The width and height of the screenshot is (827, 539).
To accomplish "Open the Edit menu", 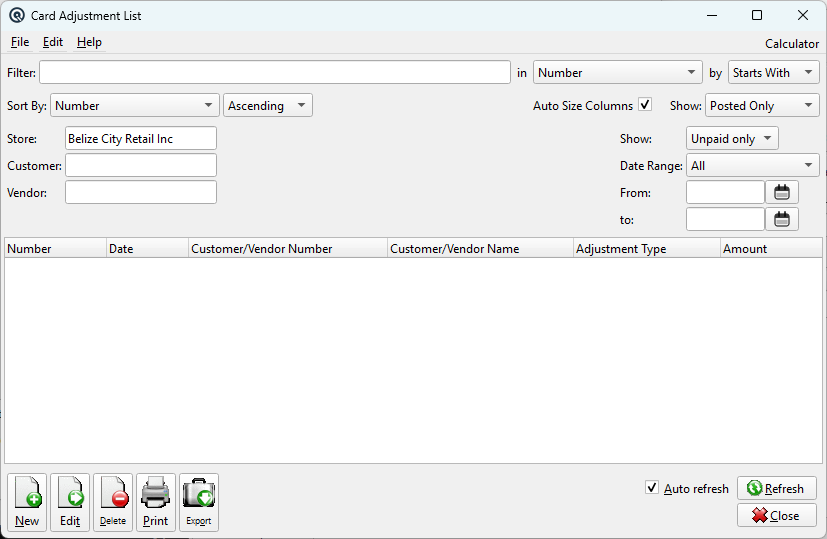I will click(53, 42).
